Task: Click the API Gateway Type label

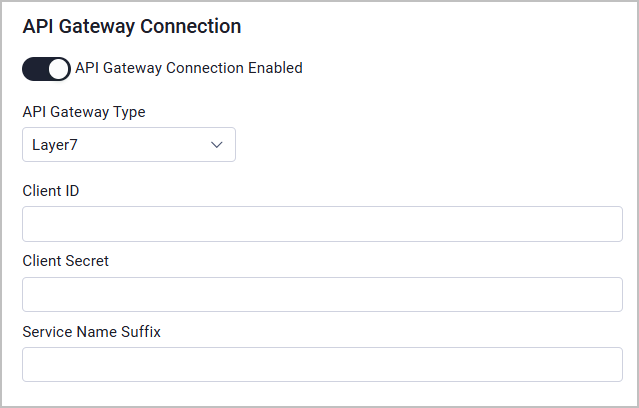Action: [84, 112]
